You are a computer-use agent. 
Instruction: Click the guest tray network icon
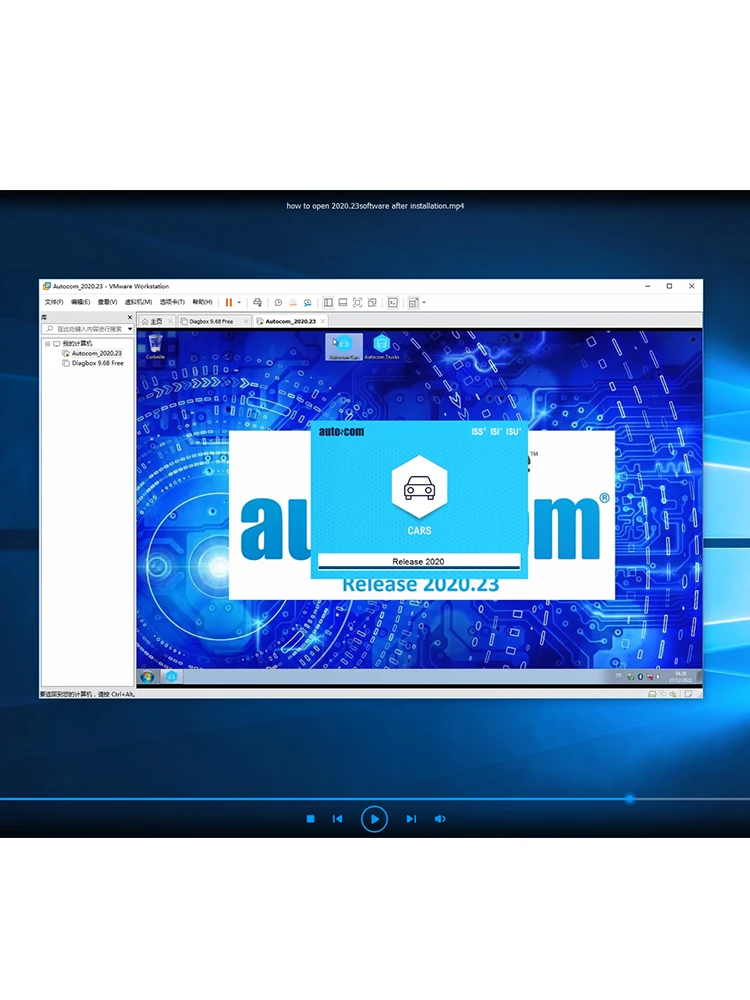click(649, 677)
